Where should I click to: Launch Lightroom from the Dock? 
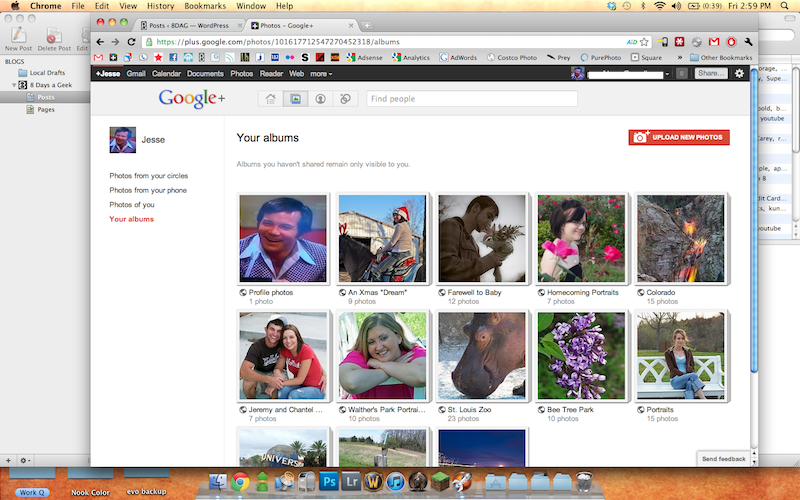point(351,481)
